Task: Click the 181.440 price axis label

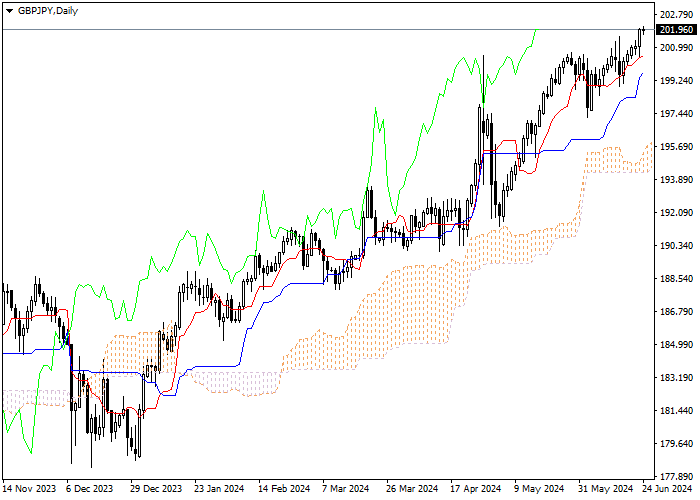Action: tap(676, 411)
